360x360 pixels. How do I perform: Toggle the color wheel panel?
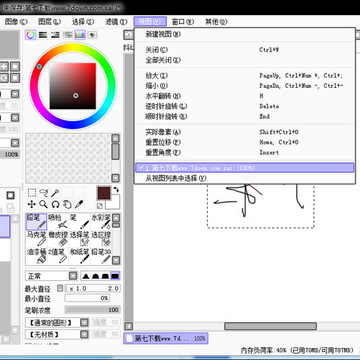[x=31, y=34]
